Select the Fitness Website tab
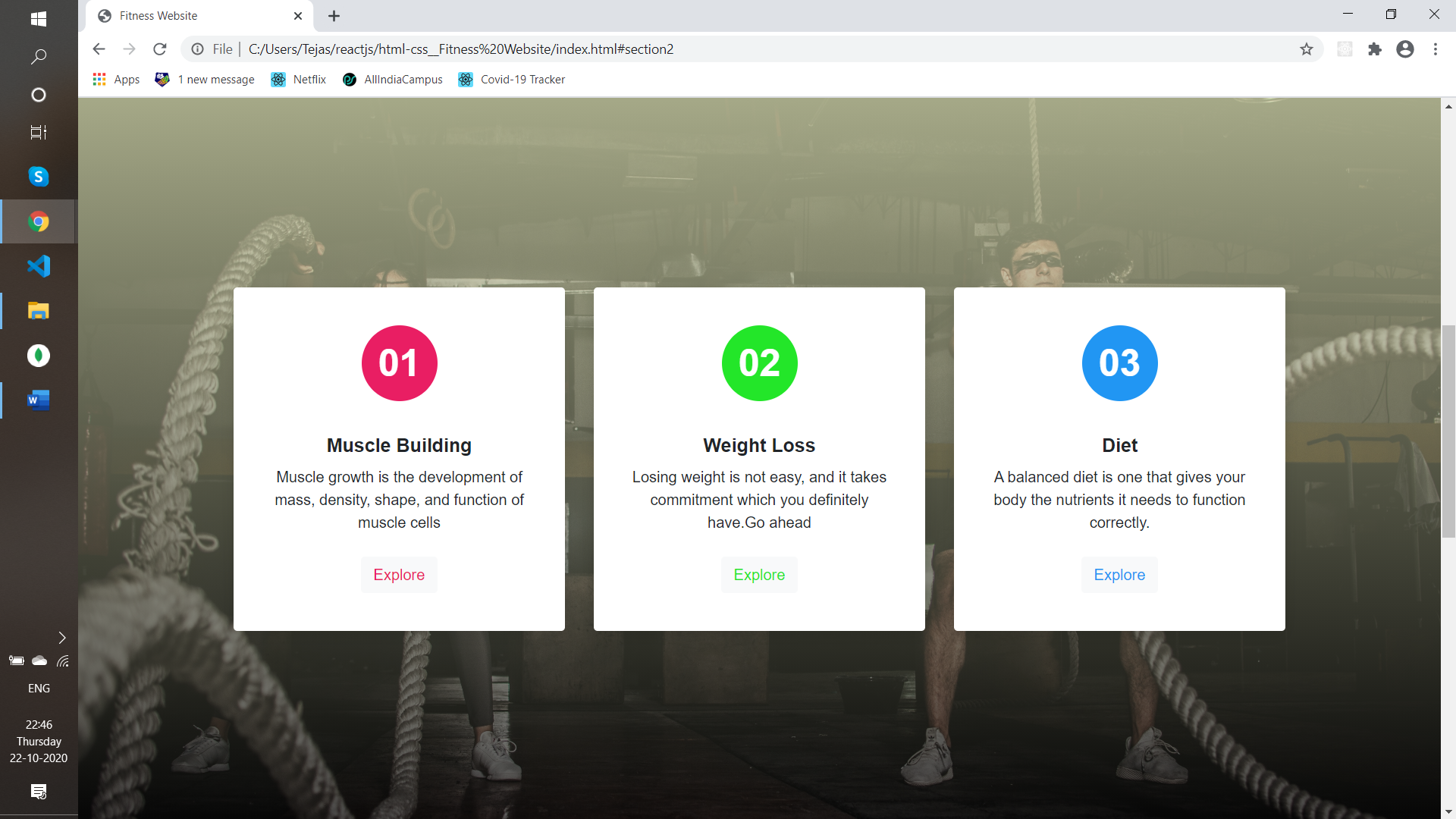 point(199,16)
